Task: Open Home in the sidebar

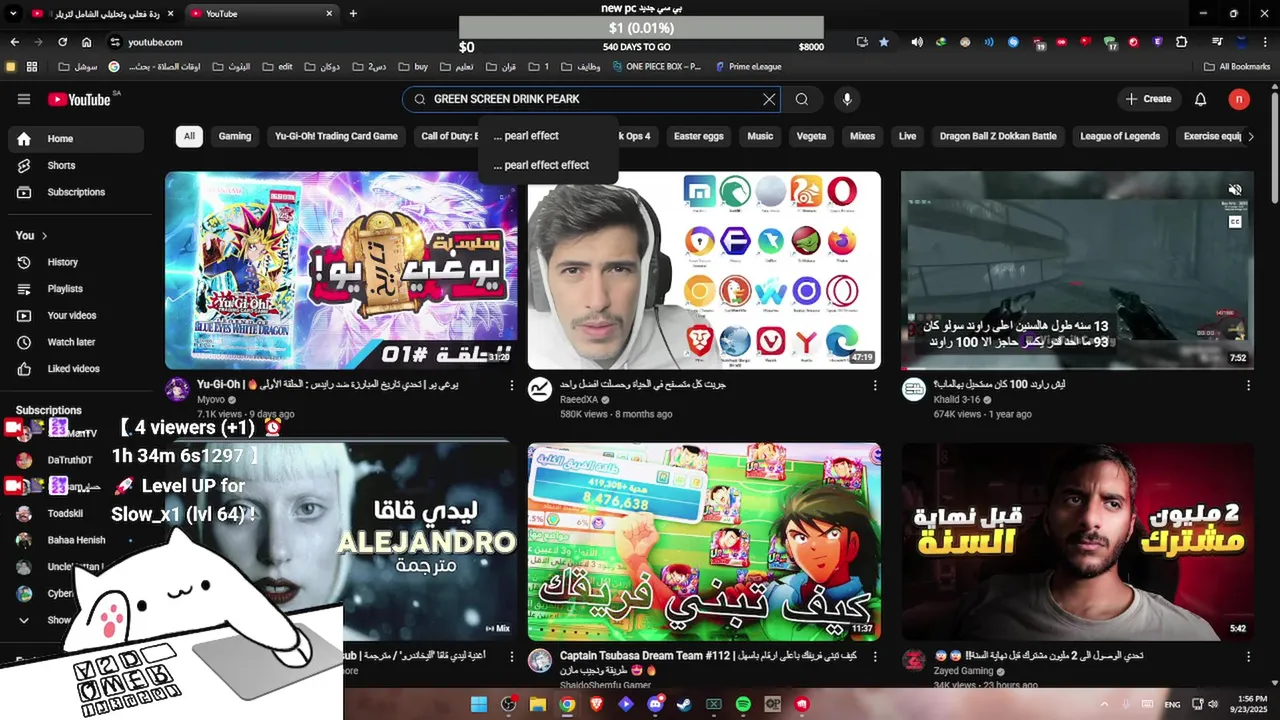Action: 76,139
